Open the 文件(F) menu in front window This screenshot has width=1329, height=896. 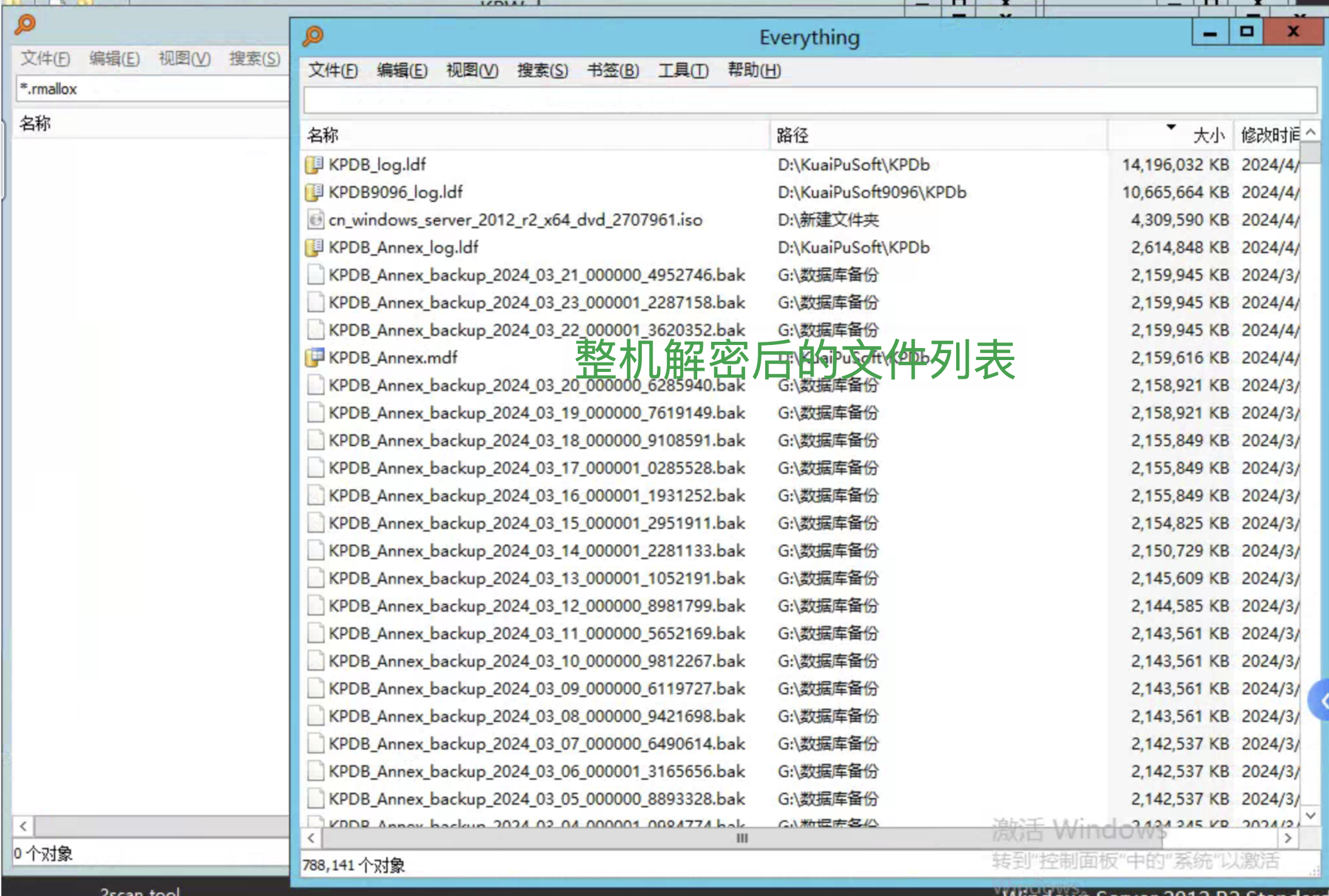point(333,70)
